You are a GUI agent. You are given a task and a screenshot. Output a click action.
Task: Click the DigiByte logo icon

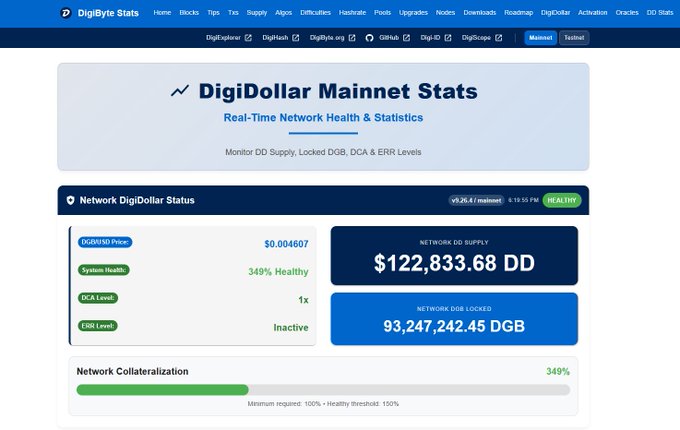(x=65, y=13)
